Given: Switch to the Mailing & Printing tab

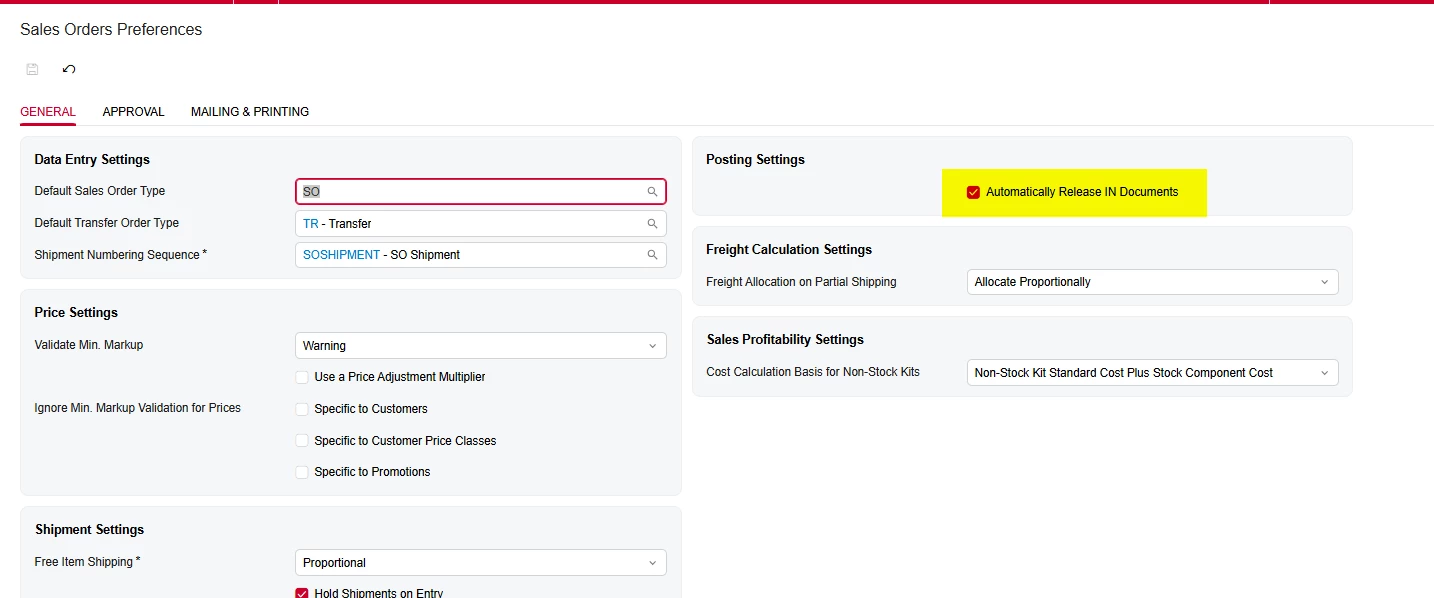Looking at the screenshot, I should click(250, 112).
